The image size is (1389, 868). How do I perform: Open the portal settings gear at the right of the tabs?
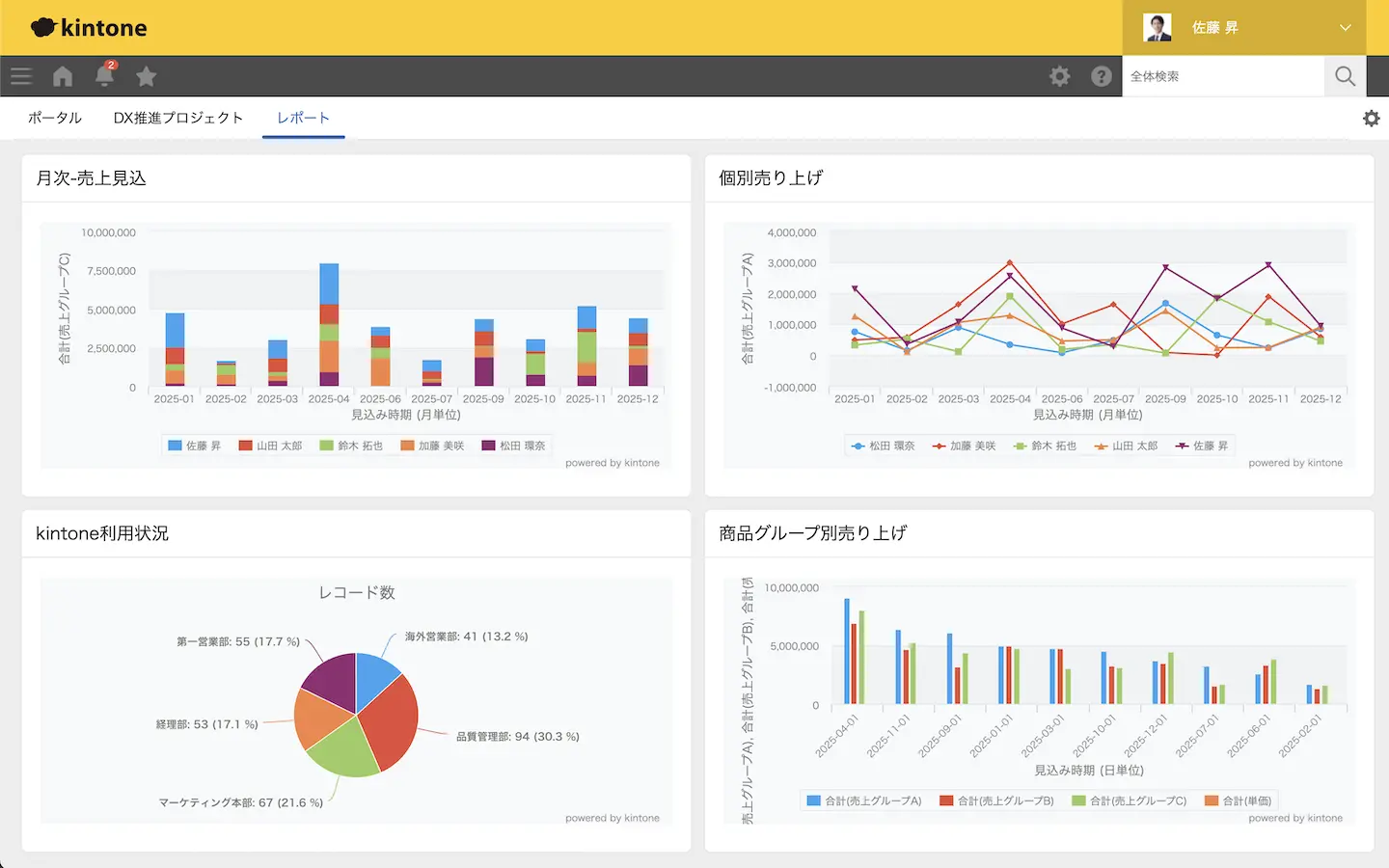[1371, 119]
